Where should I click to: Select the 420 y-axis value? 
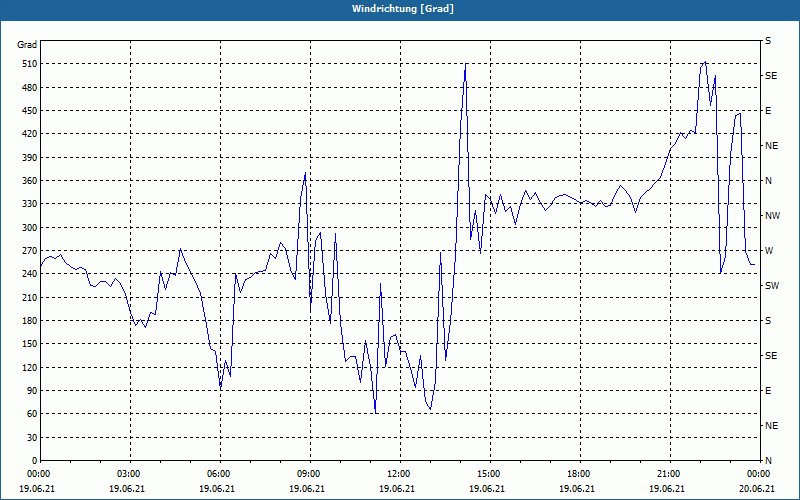(x=30, y=134)
